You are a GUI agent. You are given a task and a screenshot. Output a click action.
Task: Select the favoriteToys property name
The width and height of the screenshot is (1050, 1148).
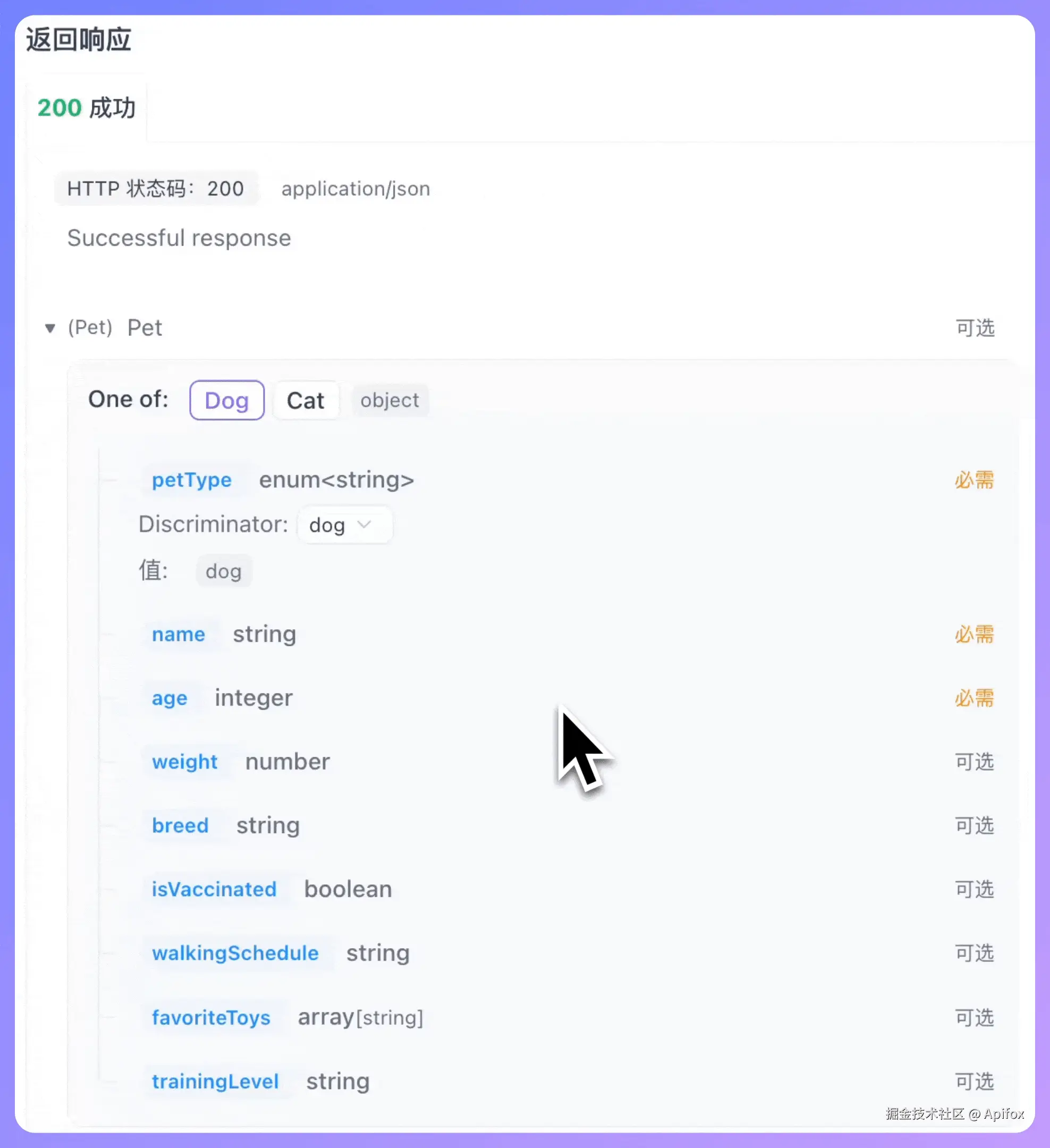click(x=210, y=1018)
